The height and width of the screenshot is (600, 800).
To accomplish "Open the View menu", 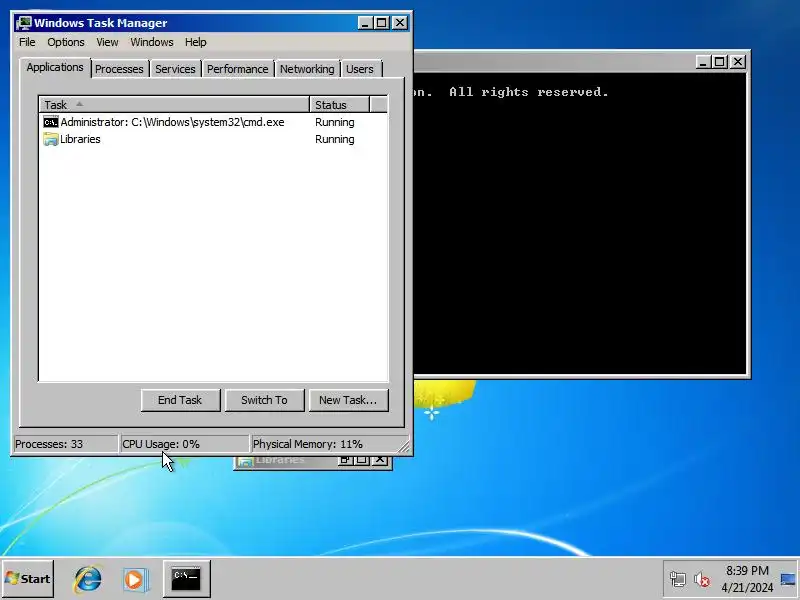I will point(107,42).
